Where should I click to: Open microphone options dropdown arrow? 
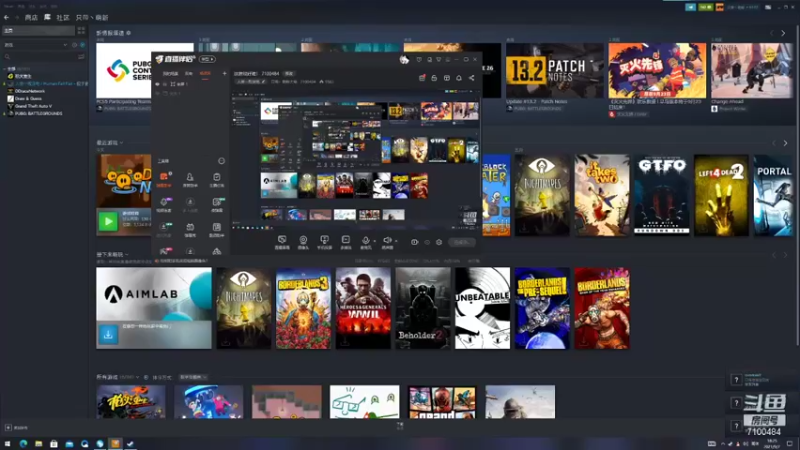tap(374, 241)
